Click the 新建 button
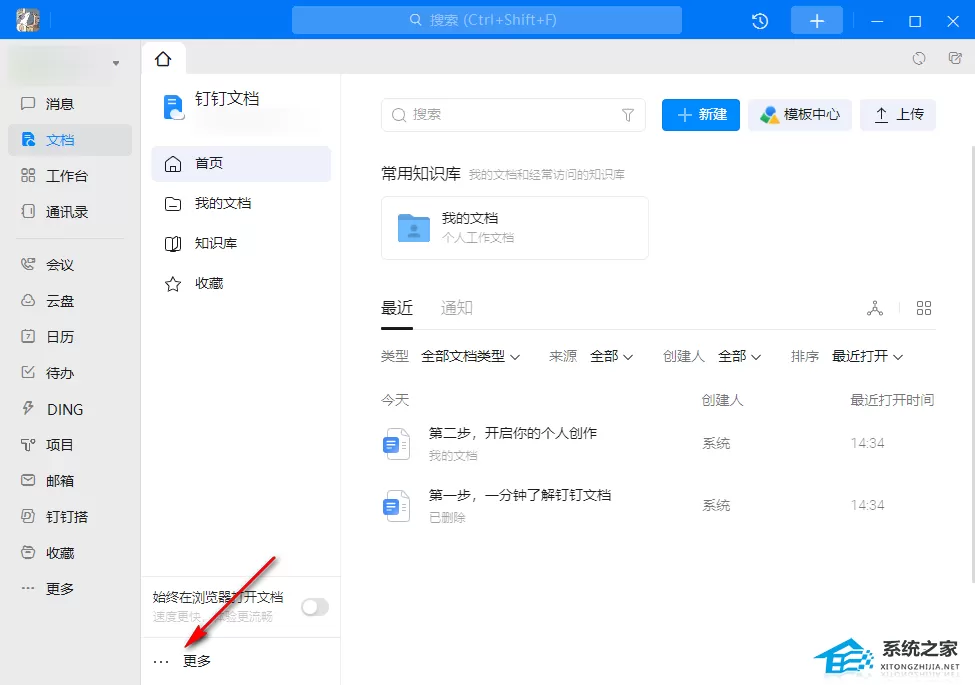The image size is (975, 685). pos(701,115)
